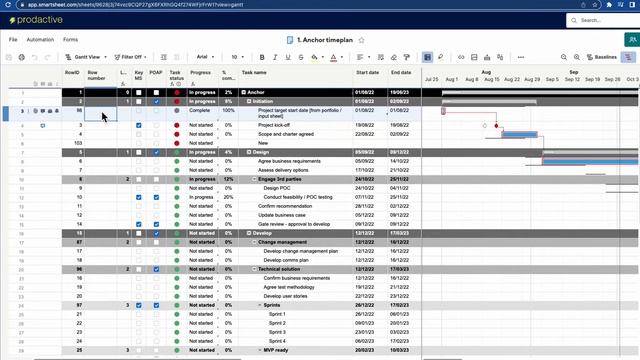This screenshot has height=360, width=640.
Task: Click the indent rows icon
Action: pyautogui.click(x=164, y=58)
